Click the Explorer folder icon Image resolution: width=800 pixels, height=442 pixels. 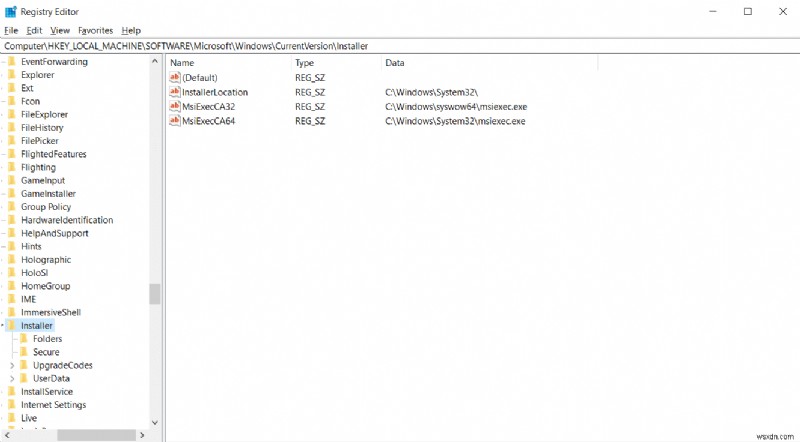[x=12, y=75]
